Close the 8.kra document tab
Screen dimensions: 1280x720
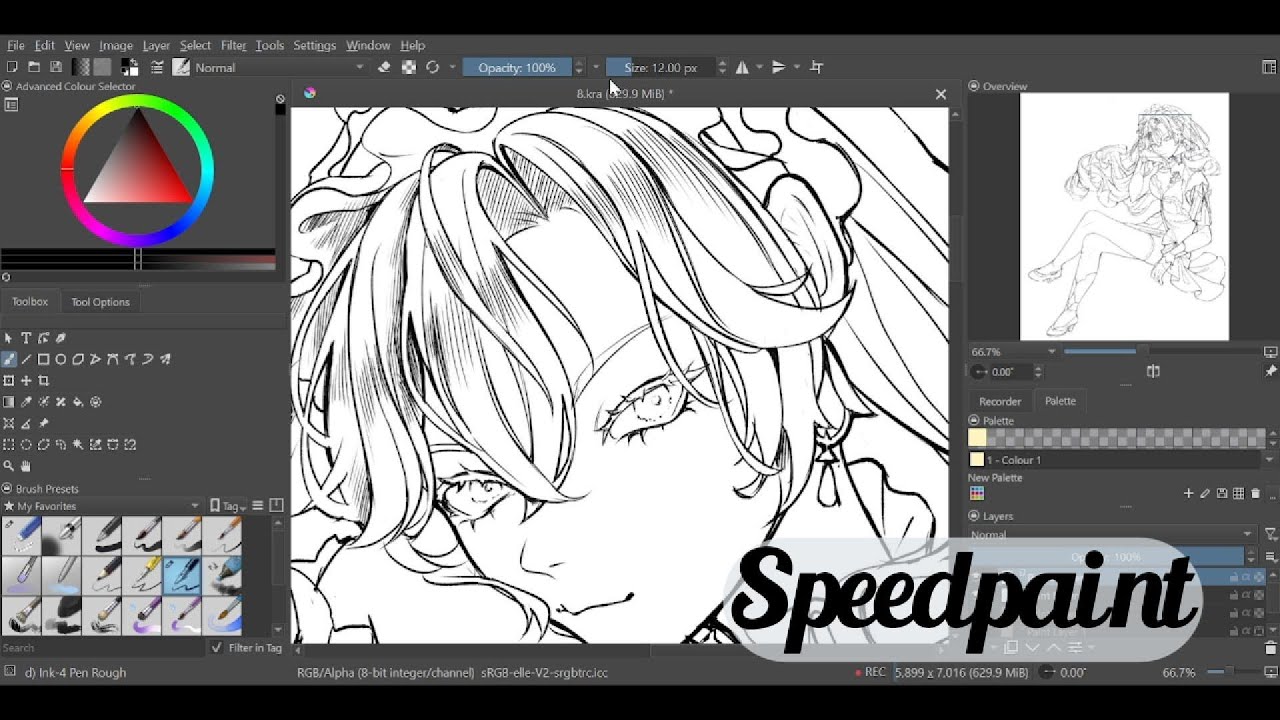tap(940, 94)
